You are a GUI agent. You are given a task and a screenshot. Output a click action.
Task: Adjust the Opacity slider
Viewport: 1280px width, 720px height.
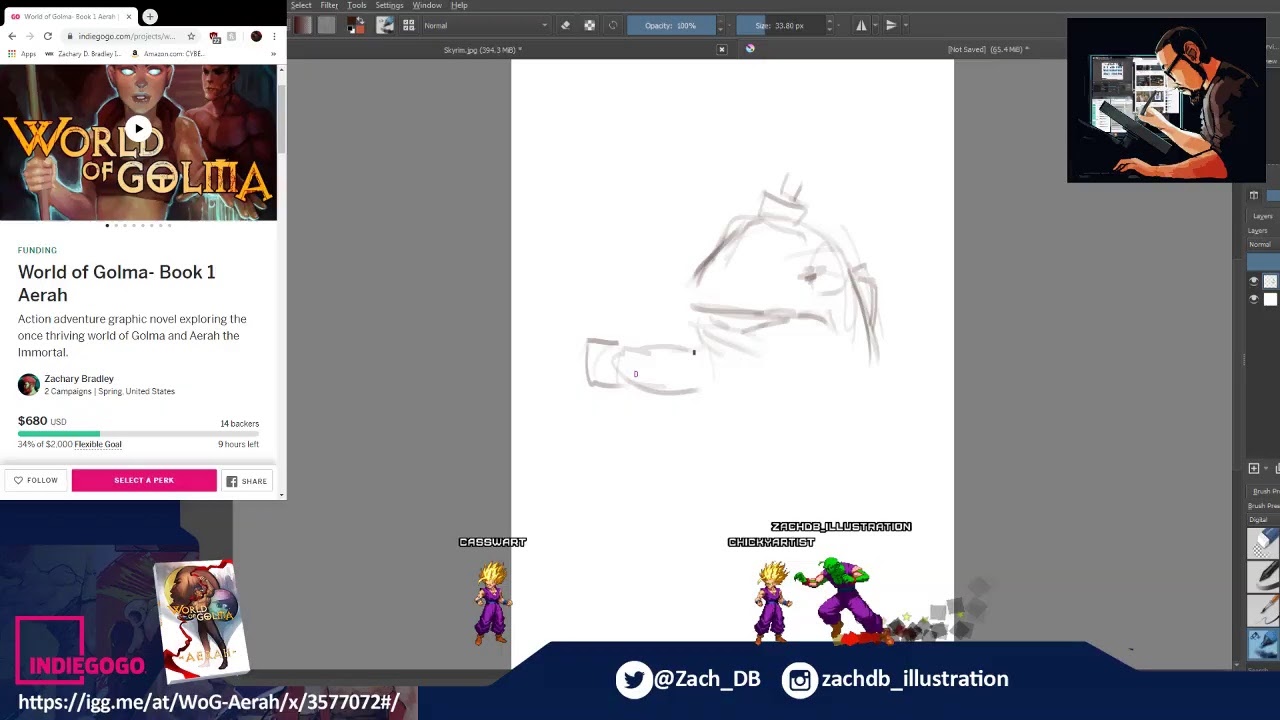tap(670, 26)
